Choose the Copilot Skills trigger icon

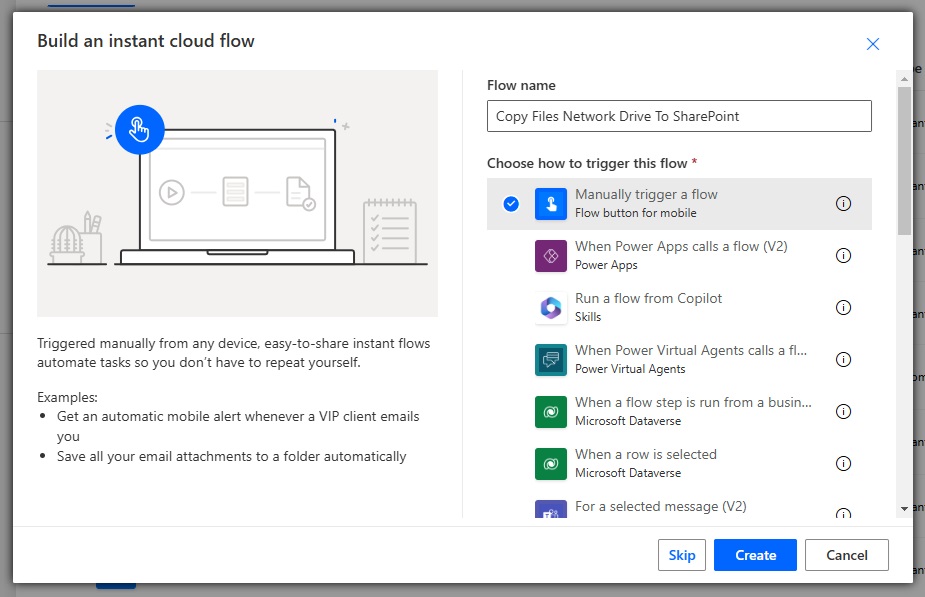click(550, 307)
